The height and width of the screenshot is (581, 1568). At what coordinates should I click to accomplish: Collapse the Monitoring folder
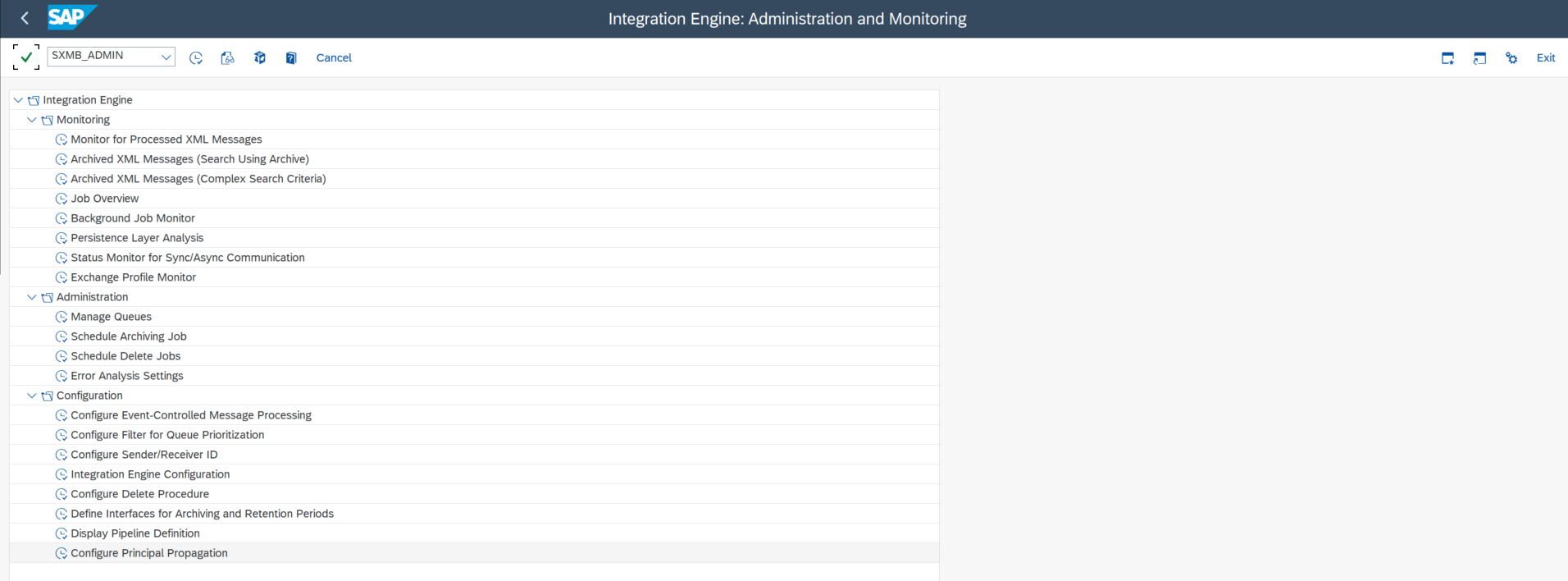[32, 120]
